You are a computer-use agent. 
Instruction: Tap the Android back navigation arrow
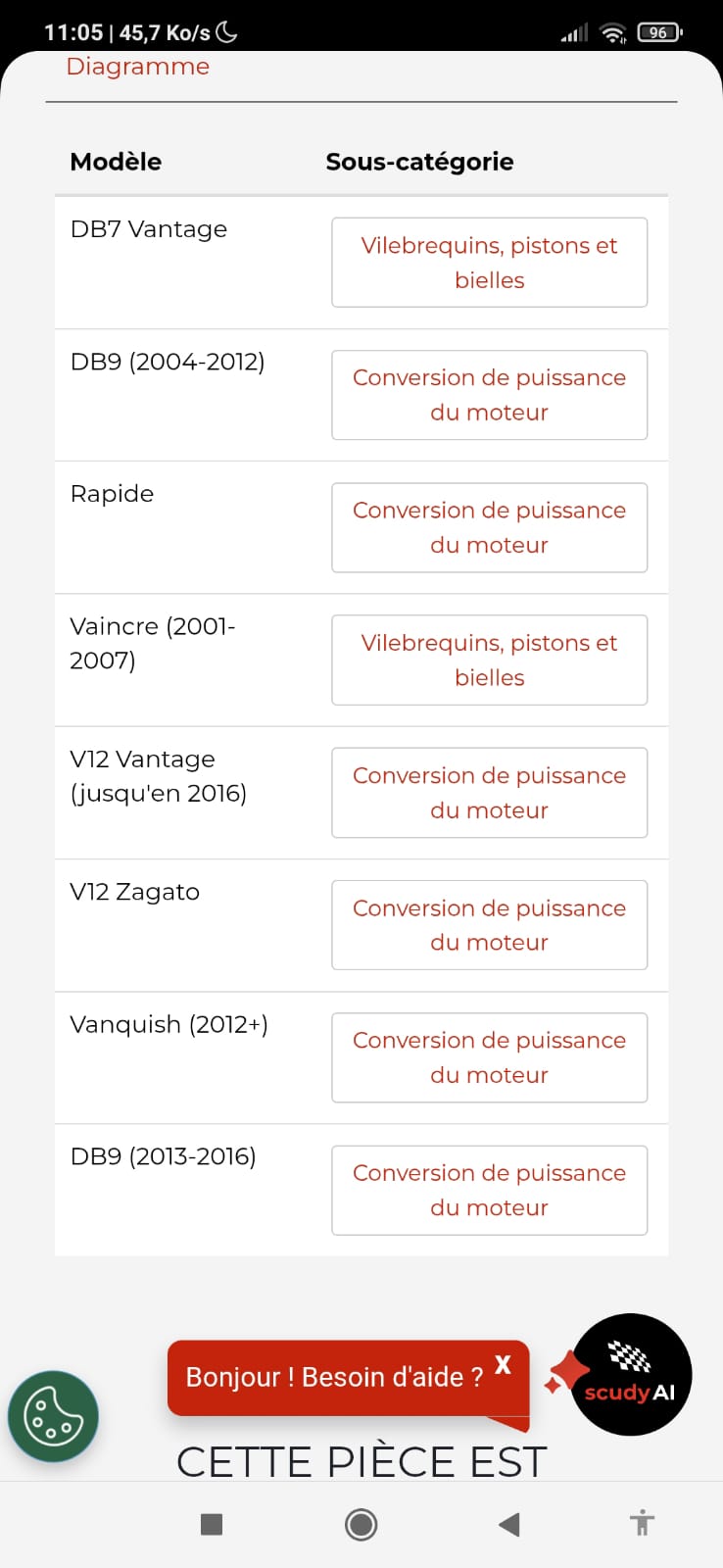tap(508, 1524)
